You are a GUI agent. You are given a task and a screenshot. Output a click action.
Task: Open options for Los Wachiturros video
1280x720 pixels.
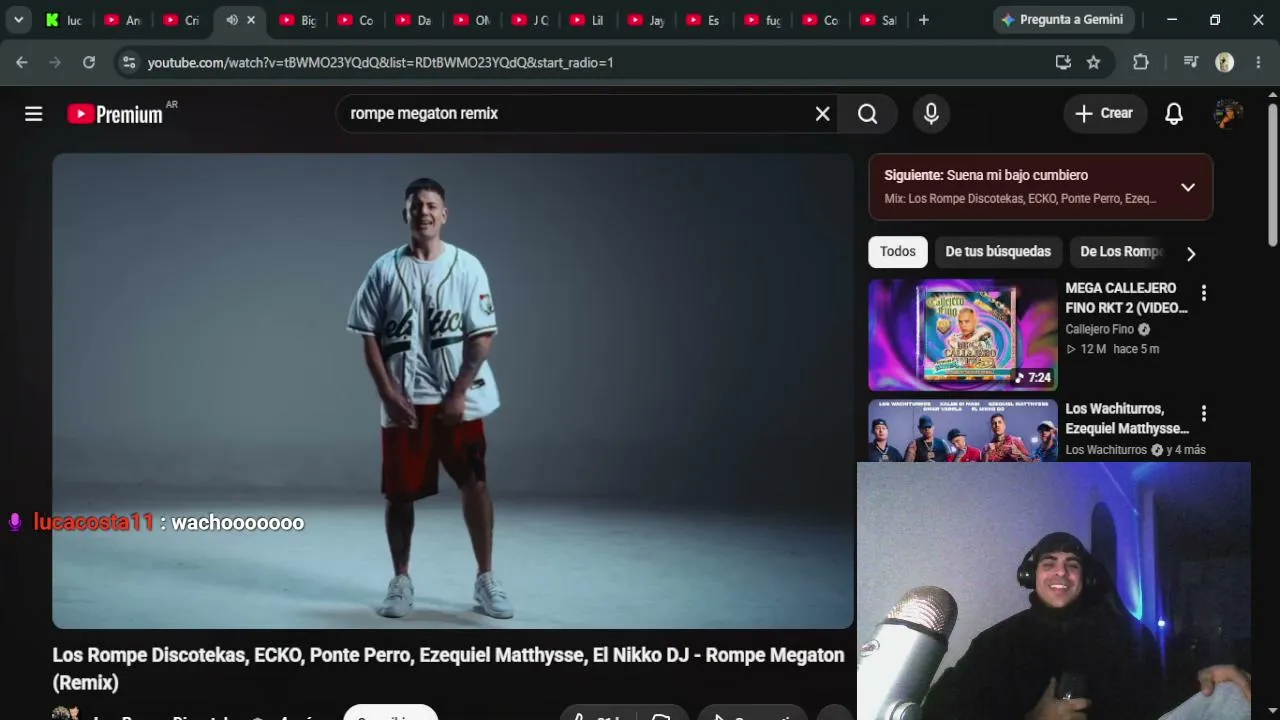click(1204, 413)
